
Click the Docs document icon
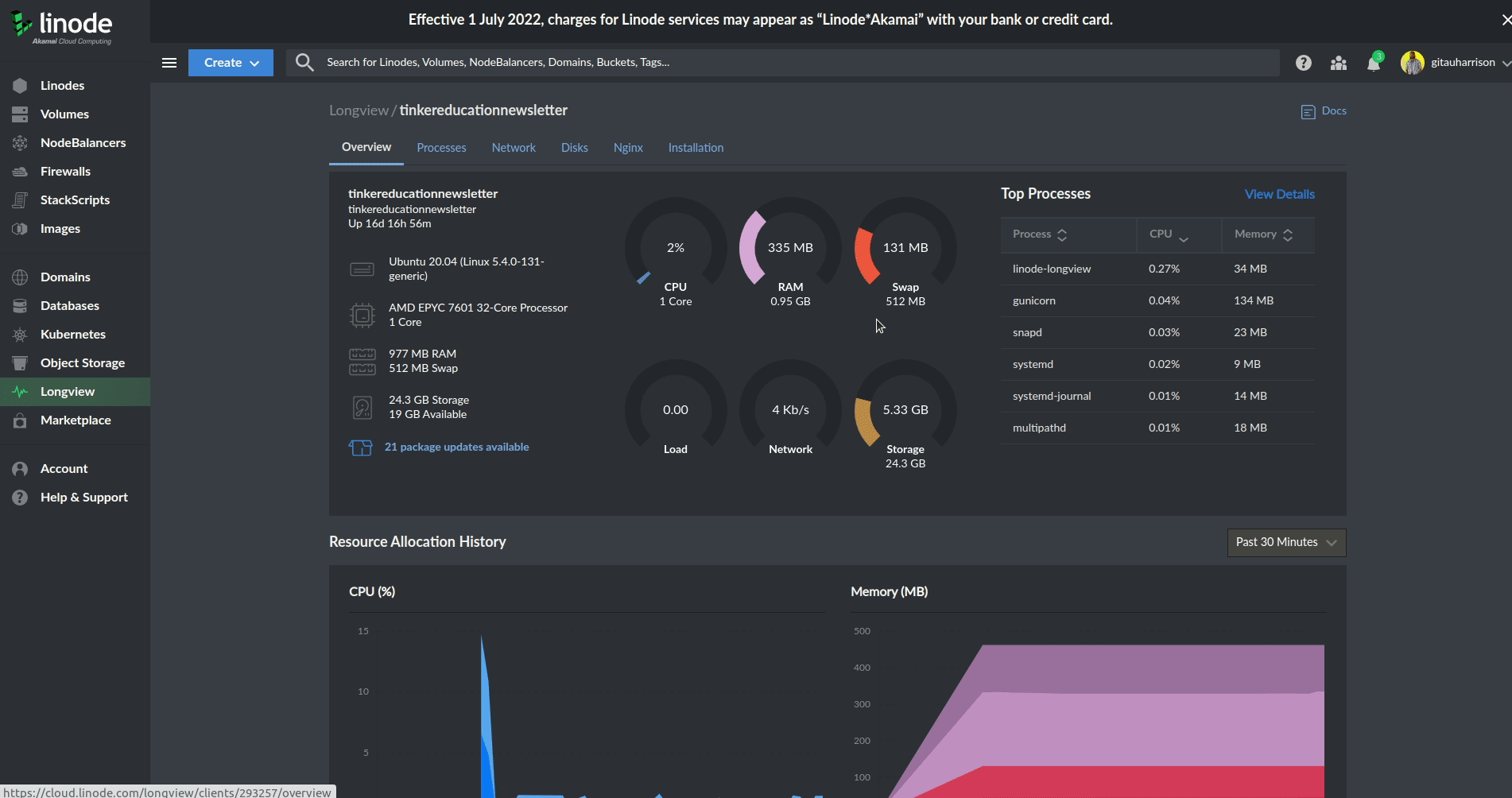(1308, 112)
